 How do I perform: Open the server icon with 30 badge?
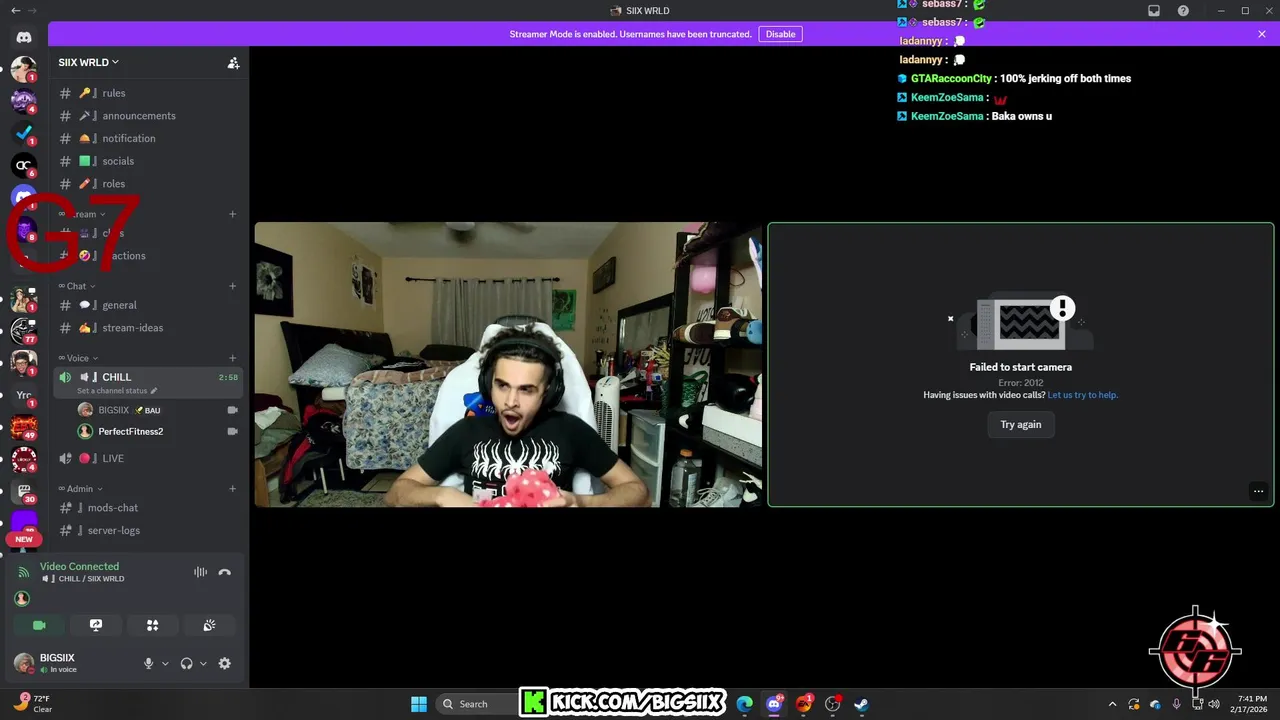pos(24,492)
